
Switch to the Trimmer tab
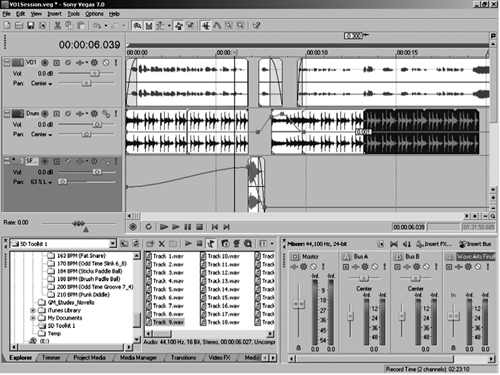pyautogui.click(x=51, y=358)
